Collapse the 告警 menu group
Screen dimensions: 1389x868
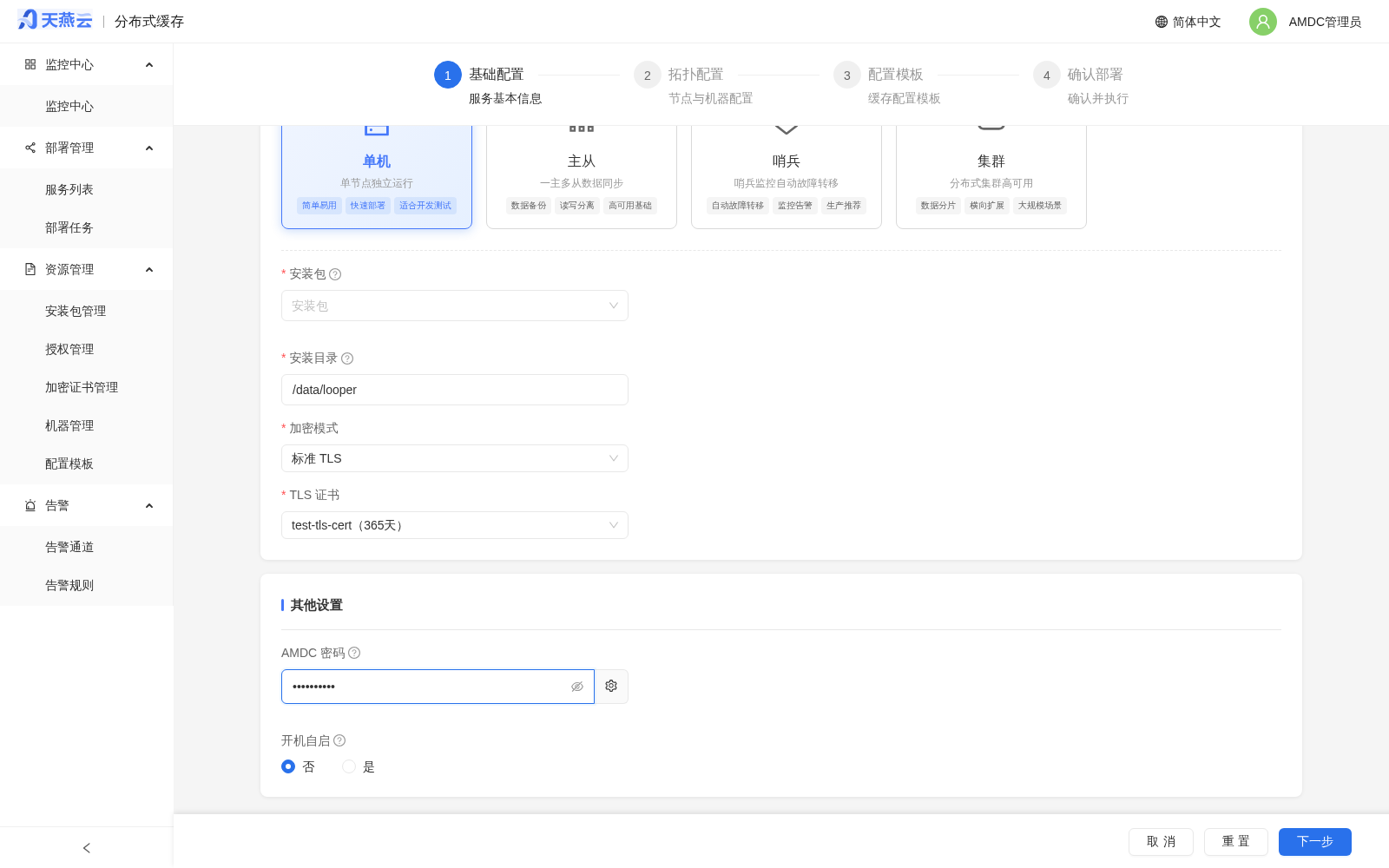point(149,506)
